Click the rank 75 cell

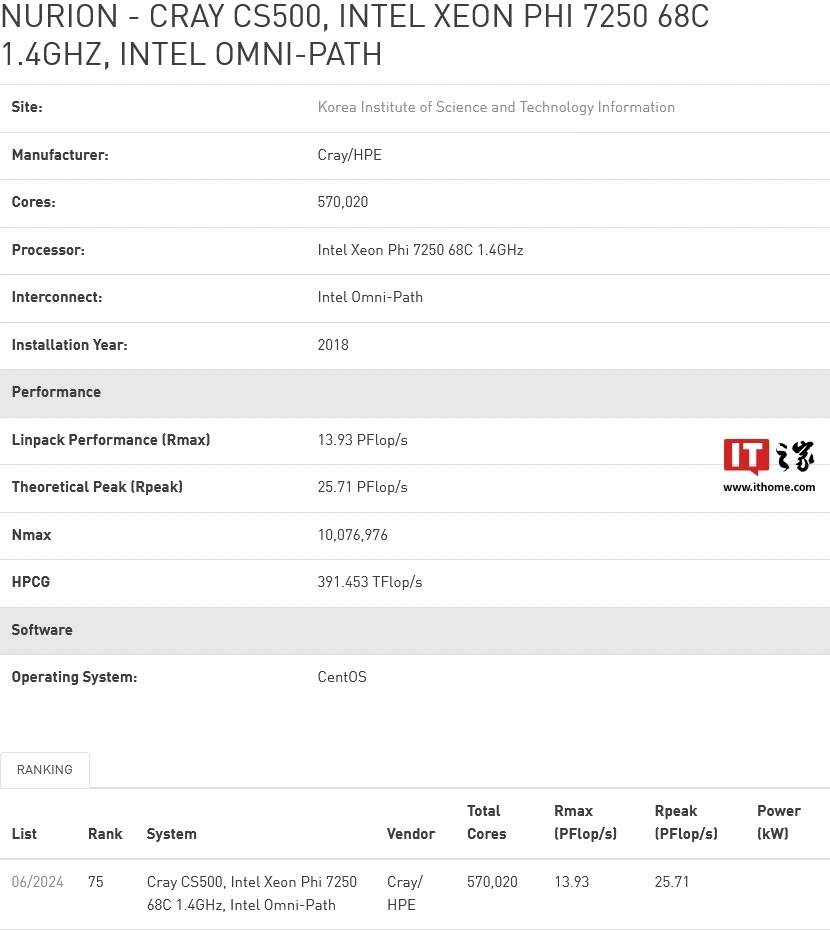click(x=96, y=882)
